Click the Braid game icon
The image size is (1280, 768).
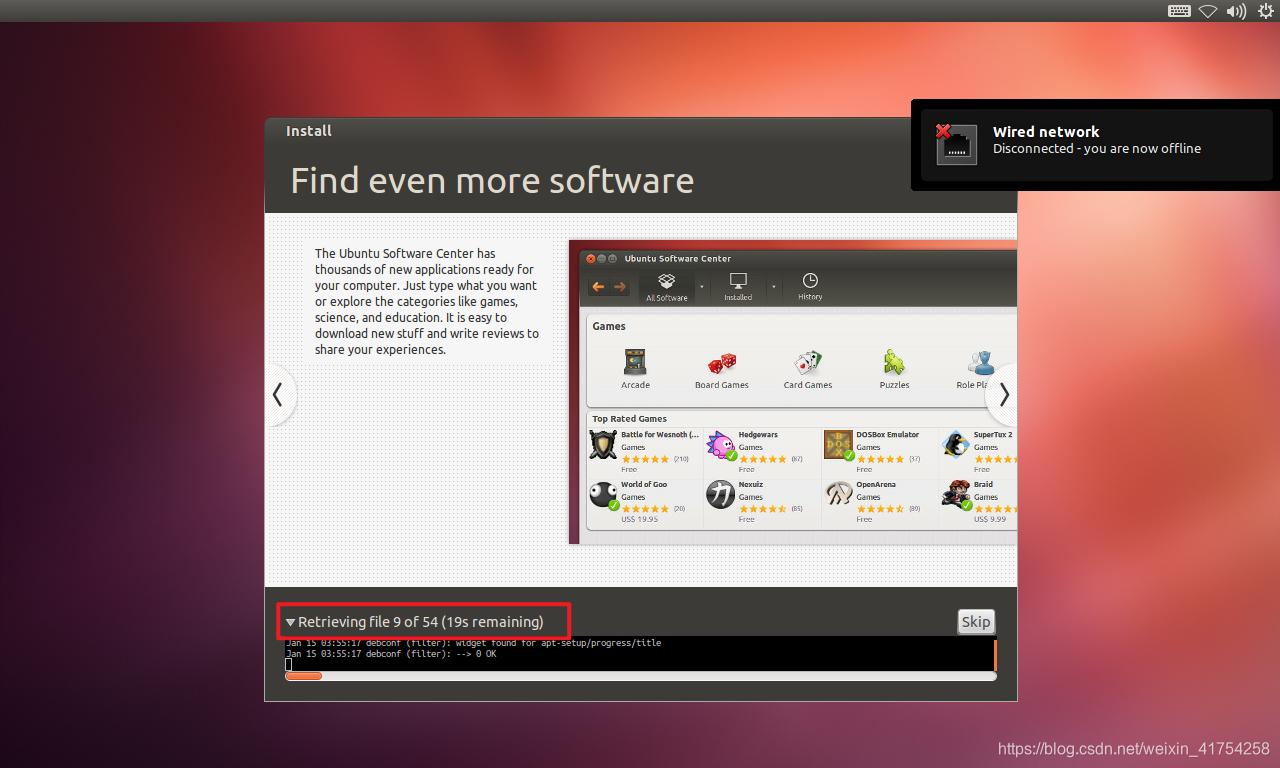956,494
